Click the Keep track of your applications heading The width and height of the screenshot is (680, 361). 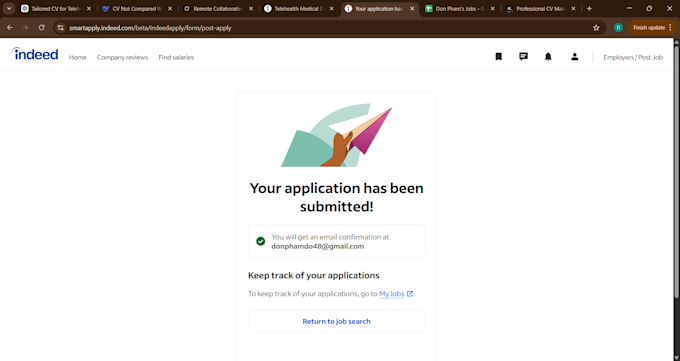click(314, 276)
